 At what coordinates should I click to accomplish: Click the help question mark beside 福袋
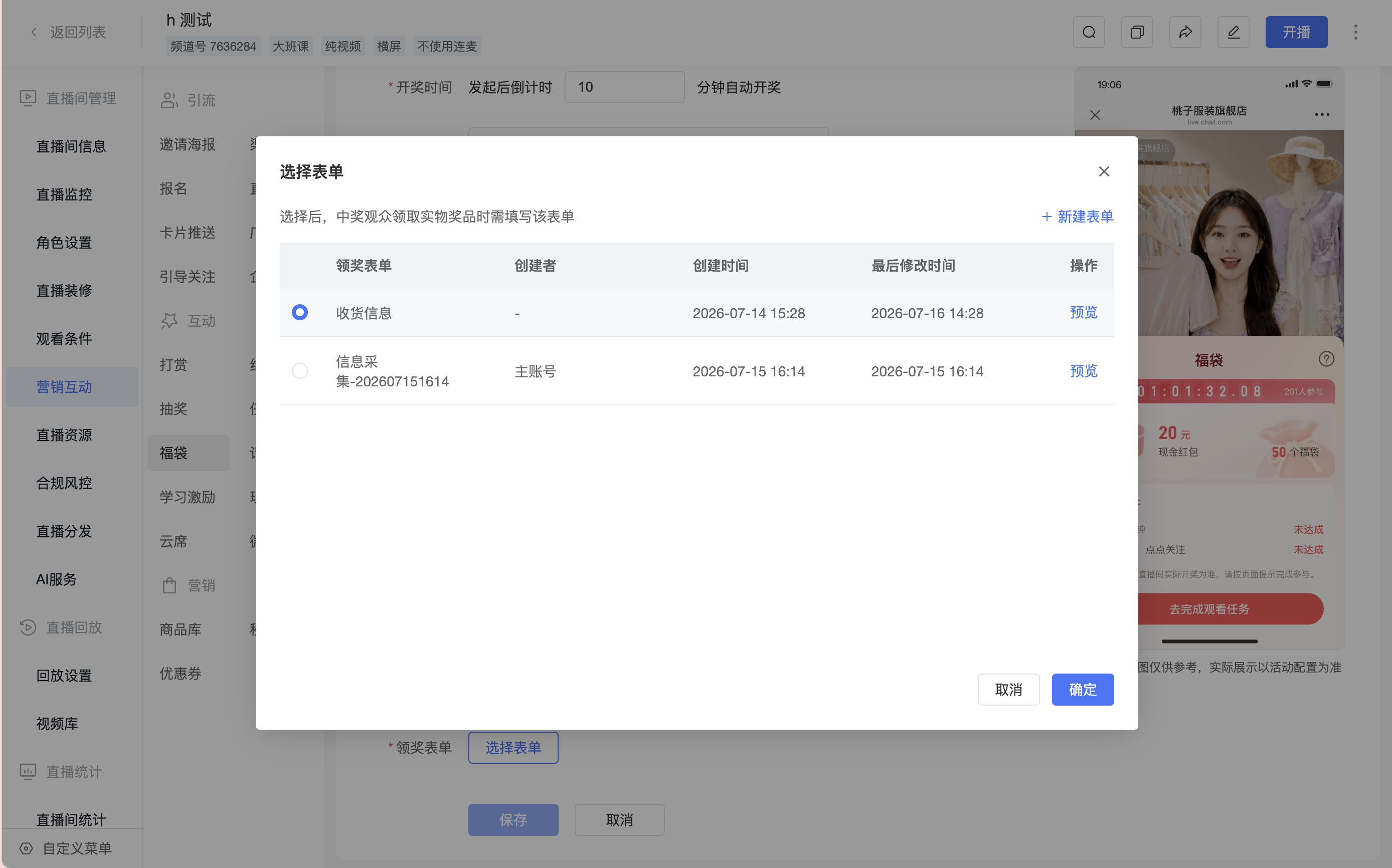pyautogui.click(x=1326, y=359)
